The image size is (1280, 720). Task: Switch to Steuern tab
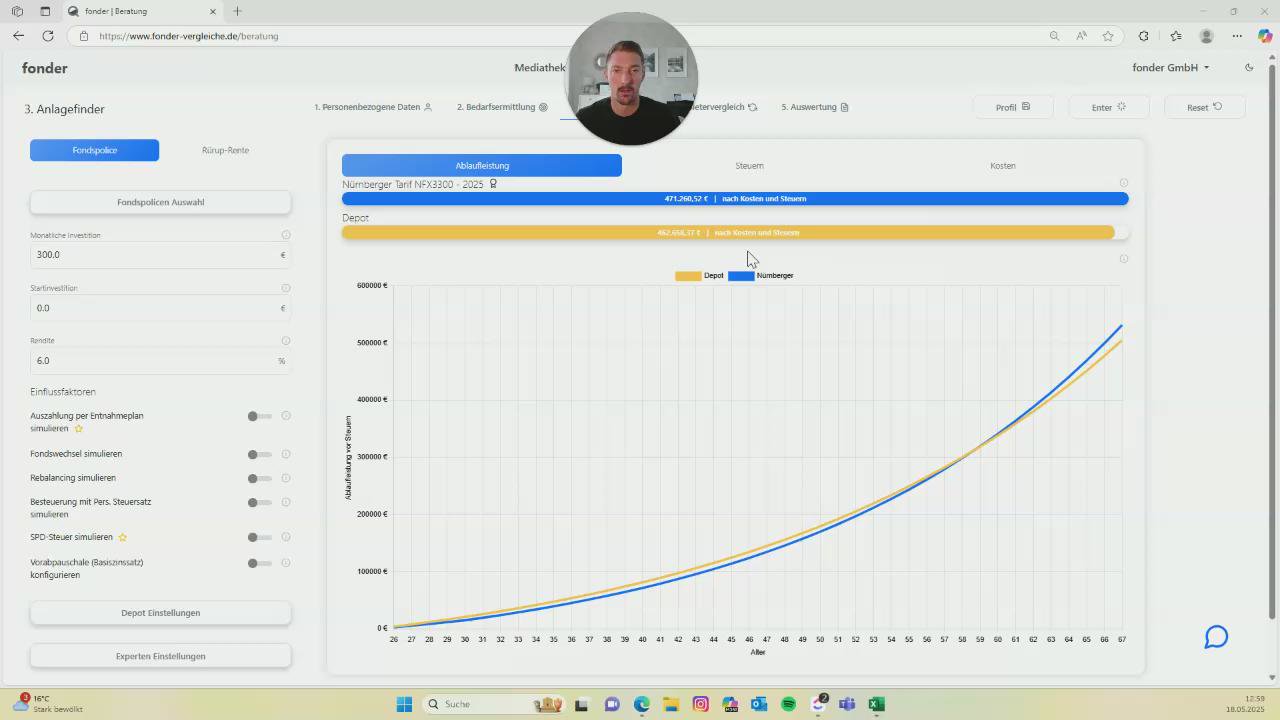[749, 165]
